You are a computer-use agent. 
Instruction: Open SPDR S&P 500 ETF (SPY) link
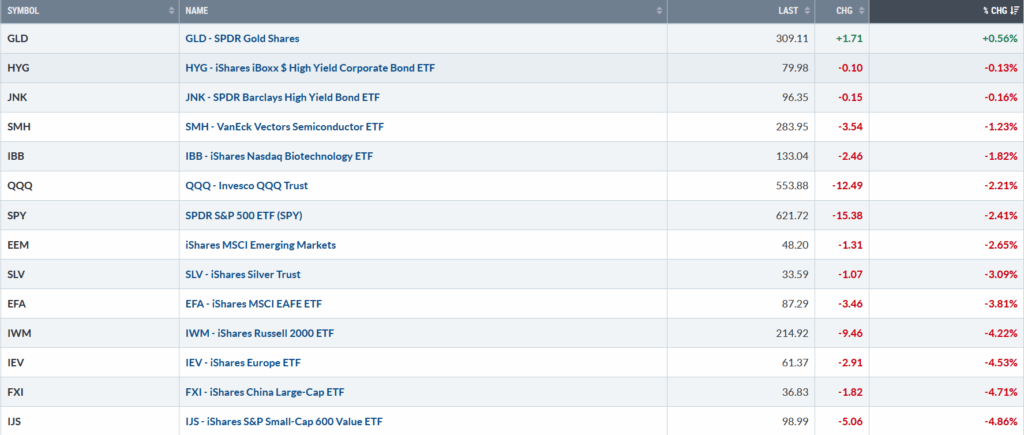tap(246, 215)
